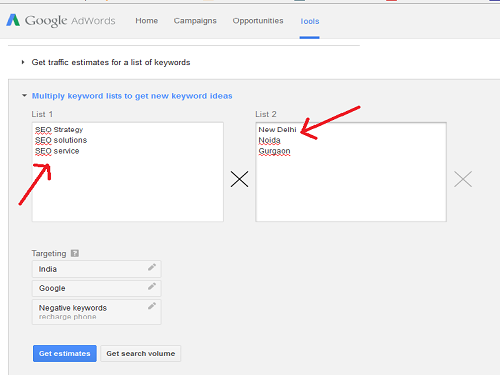Click the 'Noida' line in List 2
This screenshot has height=375, width=500.
[269, 140]
